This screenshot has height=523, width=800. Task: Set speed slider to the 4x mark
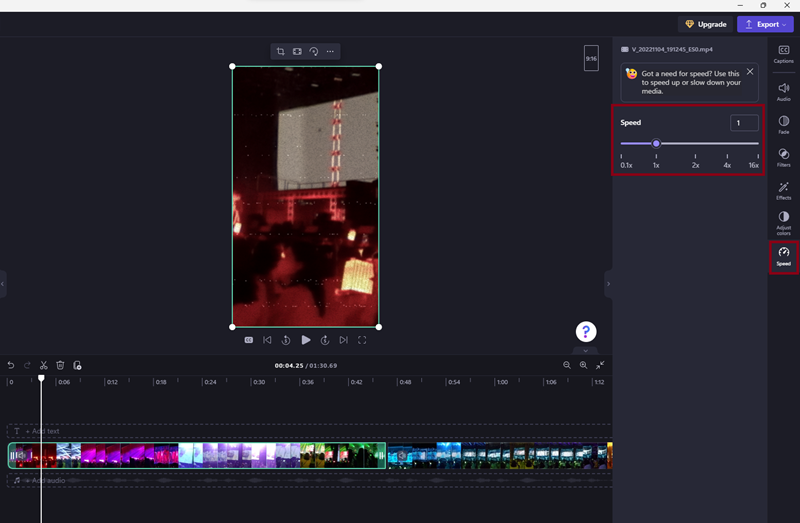[727, 143]
